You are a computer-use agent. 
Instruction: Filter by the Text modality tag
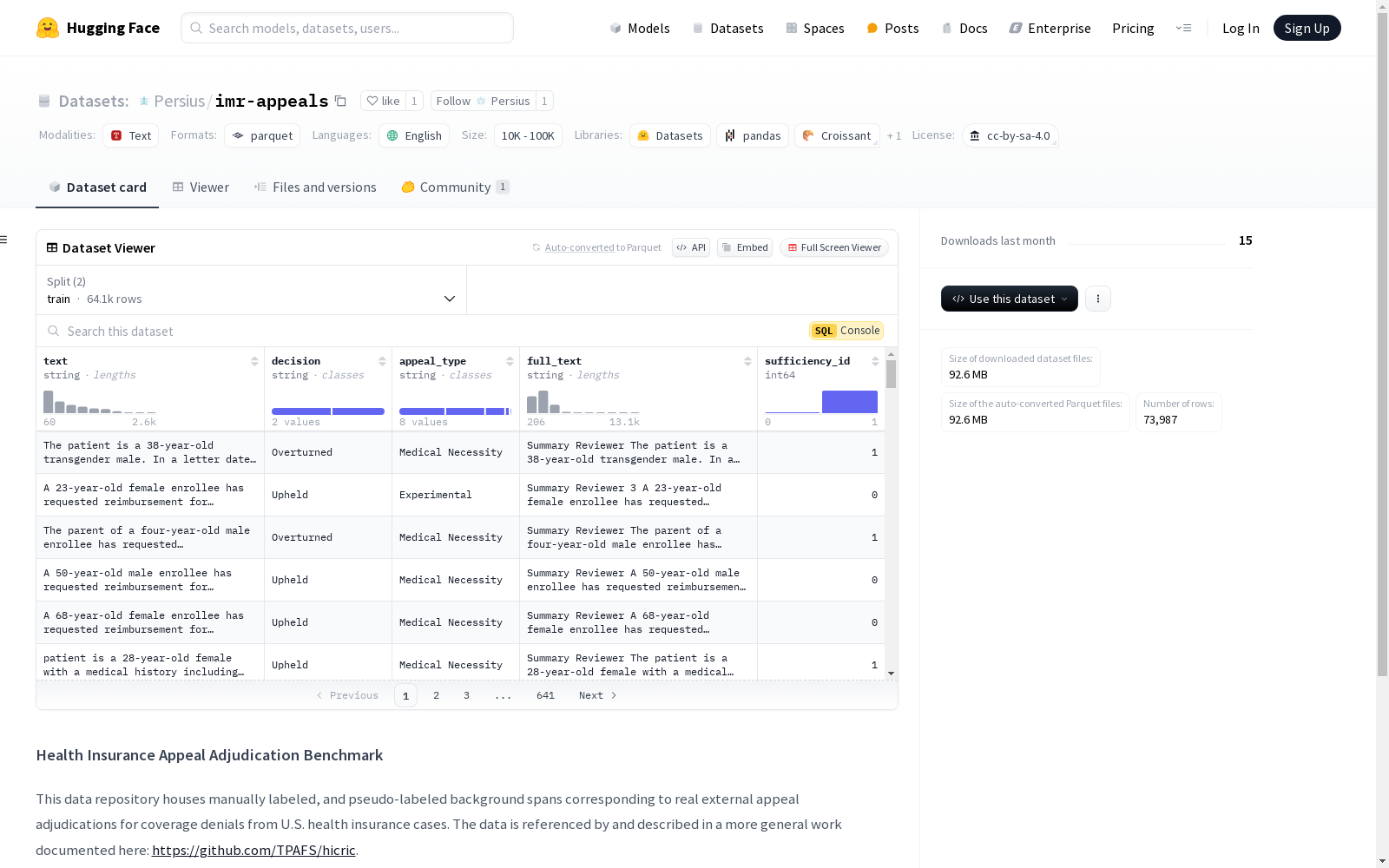click(131, 135)
